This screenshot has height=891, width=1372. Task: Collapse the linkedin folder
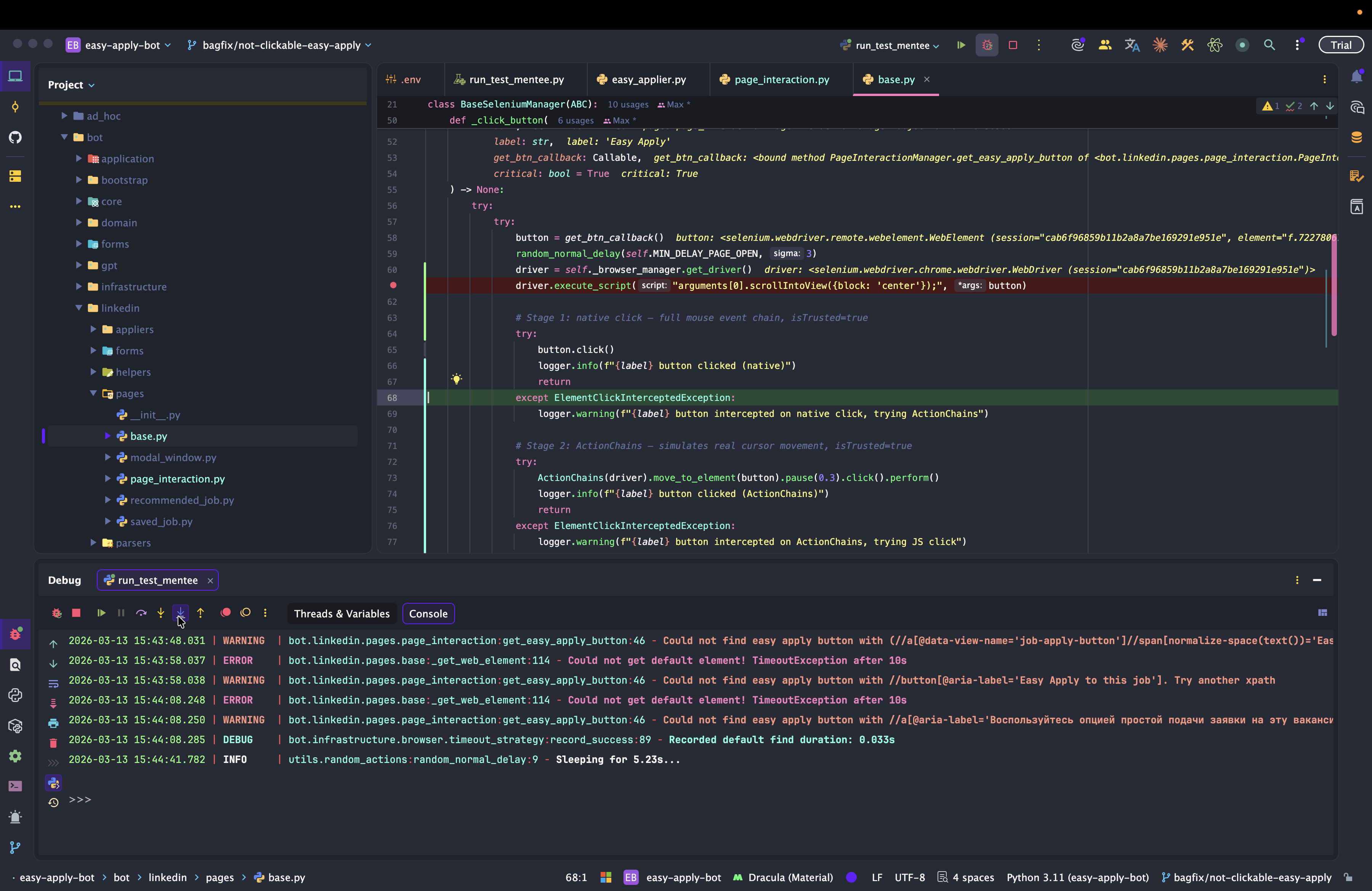click(79, 308)
